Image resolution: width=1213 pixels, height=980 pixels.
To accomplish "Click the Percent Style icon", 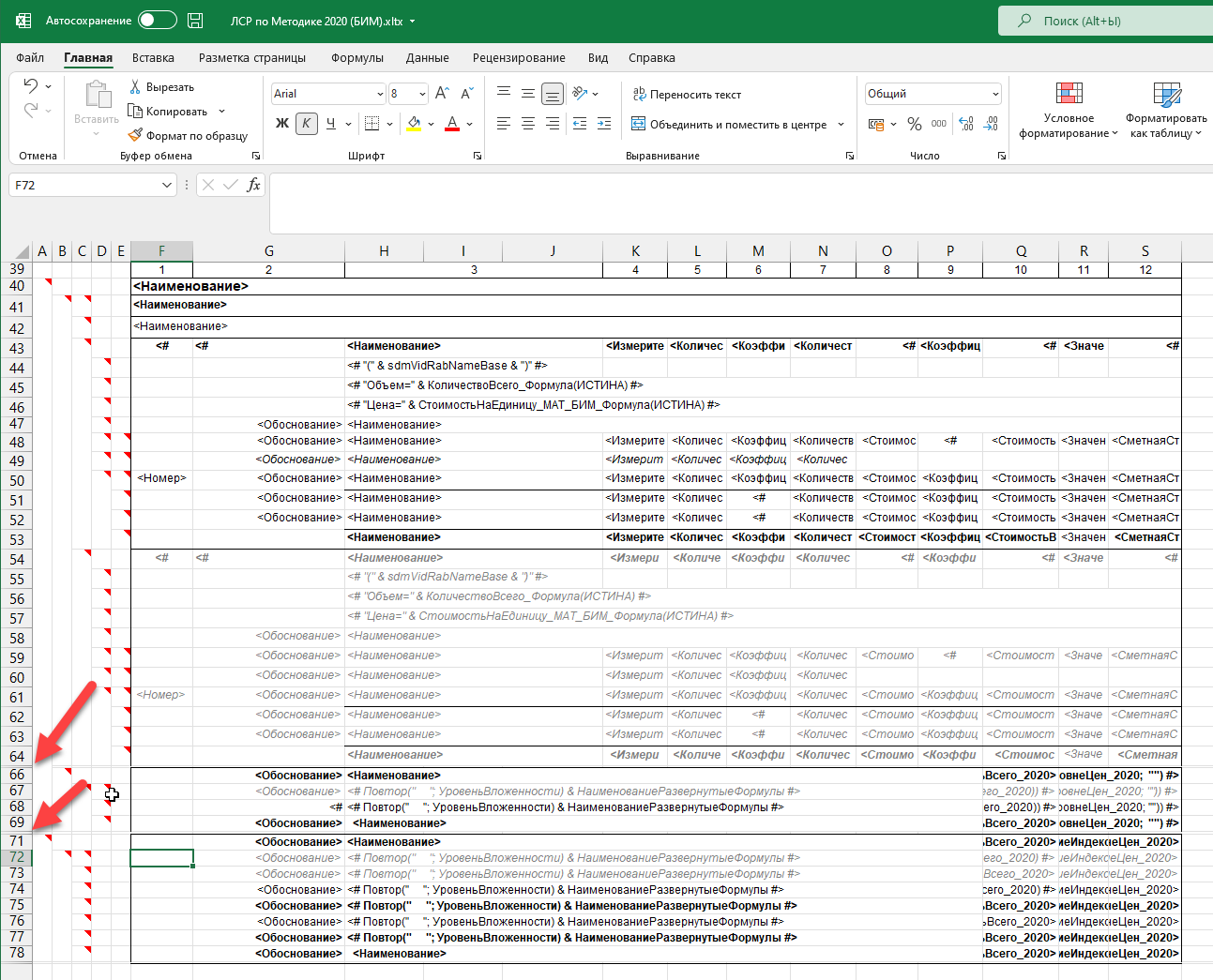I will (x=914, y=124).
